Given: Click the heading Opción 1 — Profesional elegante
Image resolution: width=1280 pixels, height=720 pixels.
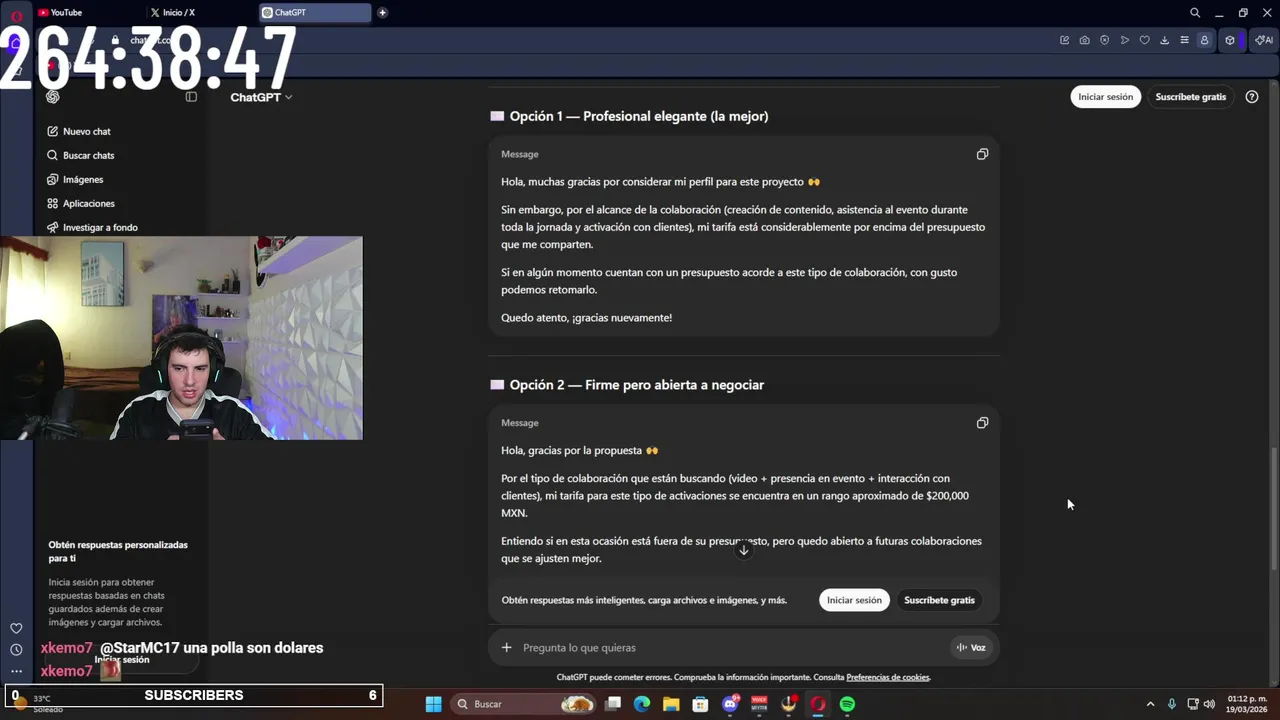Looking at the screenshot, I should (638, 116).
